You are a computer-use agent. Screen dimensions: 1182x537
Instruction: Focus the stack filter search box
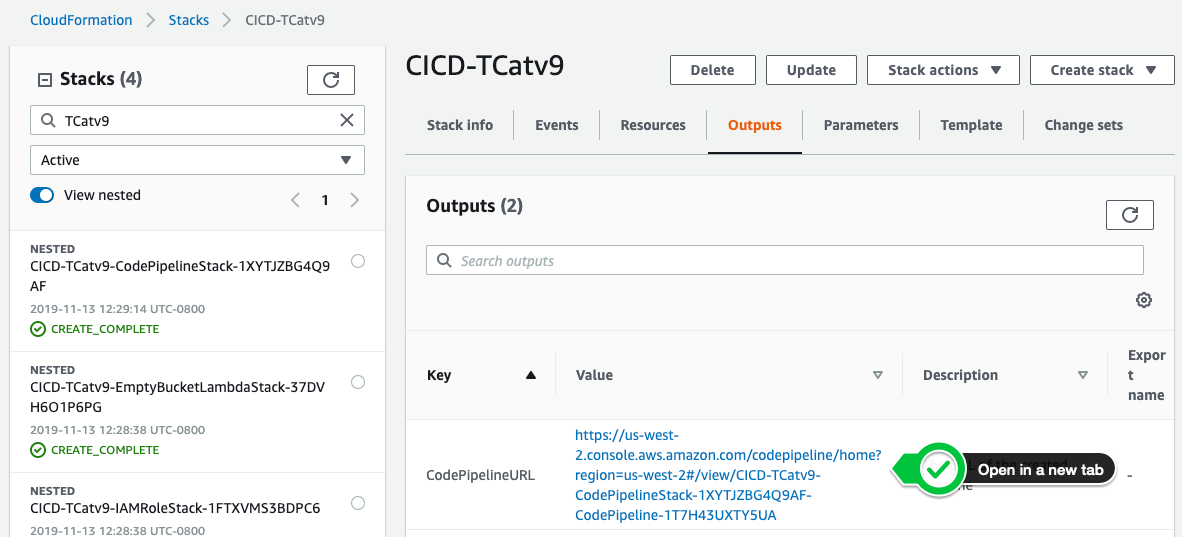point(198,120)
